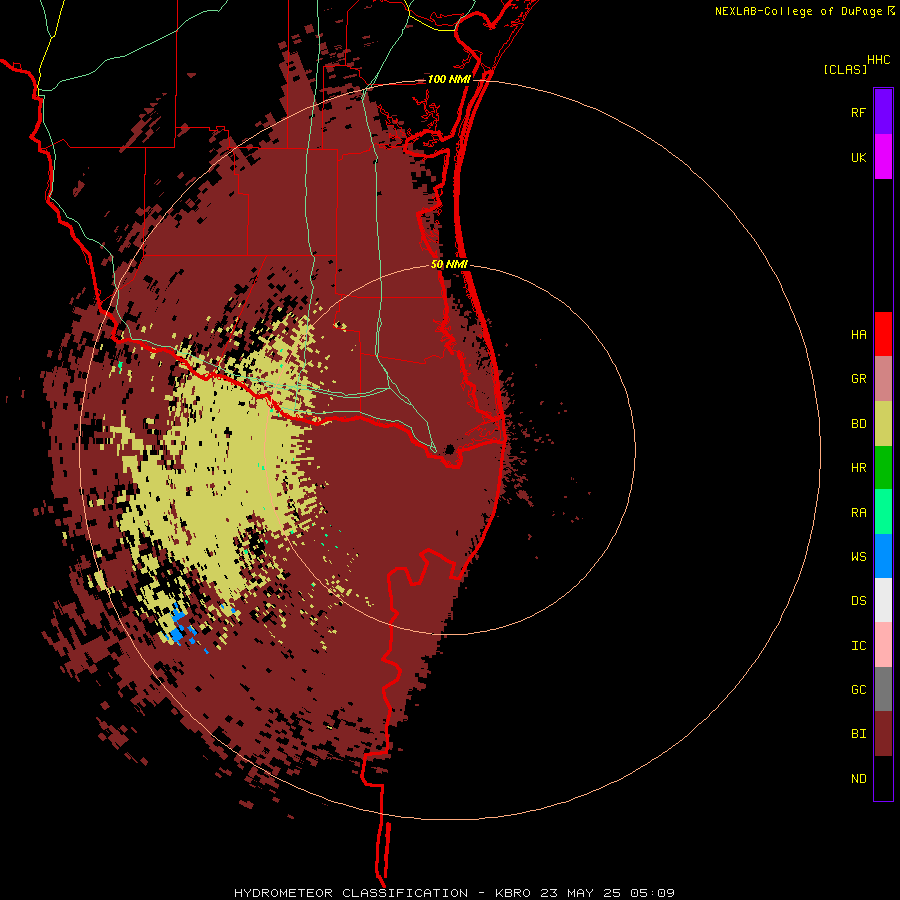This screenshot has width=900, height=900.
Task: Click the KBRO station identifier
Action: [513, 893]
